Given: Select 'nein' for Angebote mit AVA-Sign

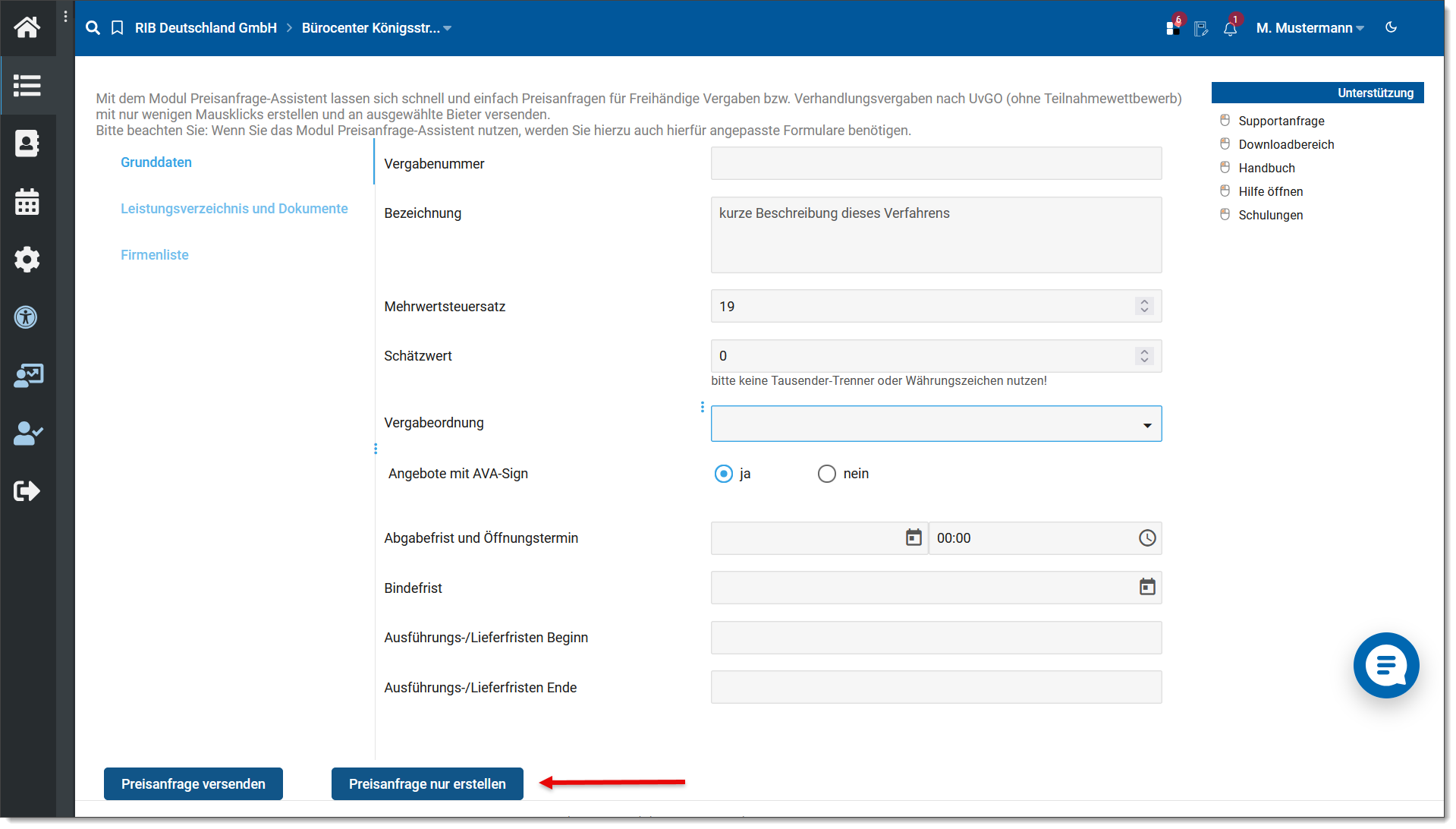Looking at the screenshot, I should (x=826, y=474).
